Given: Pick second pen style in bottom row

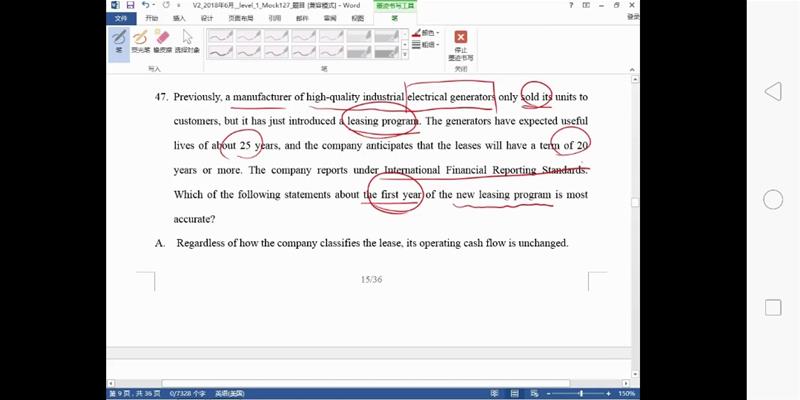Looking at the screenshot, I should (248, 52).
